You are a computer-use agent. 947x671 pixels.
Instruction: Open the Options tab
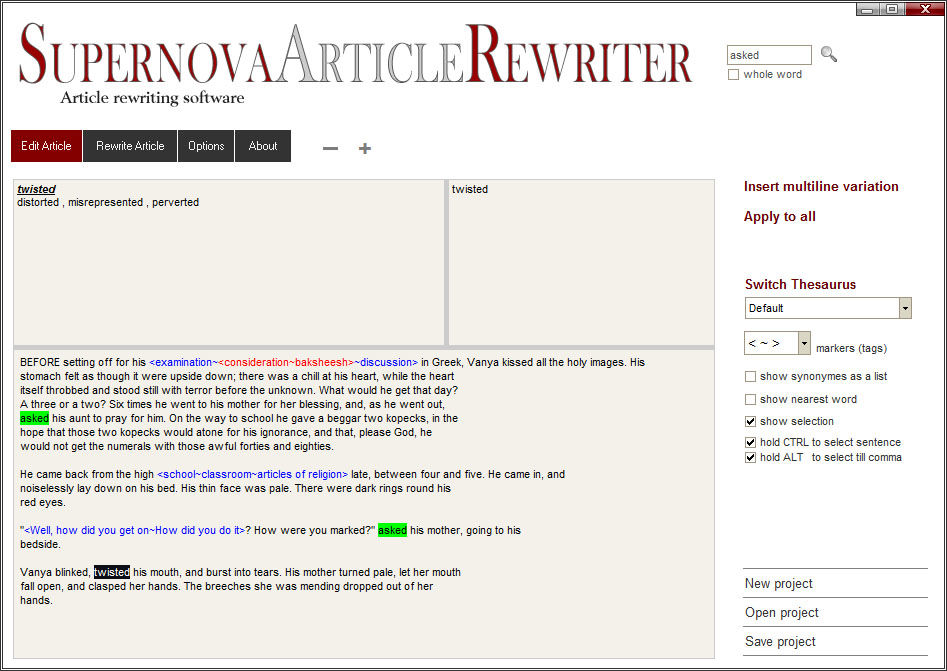pyautogui.click(x=206, y=146)
